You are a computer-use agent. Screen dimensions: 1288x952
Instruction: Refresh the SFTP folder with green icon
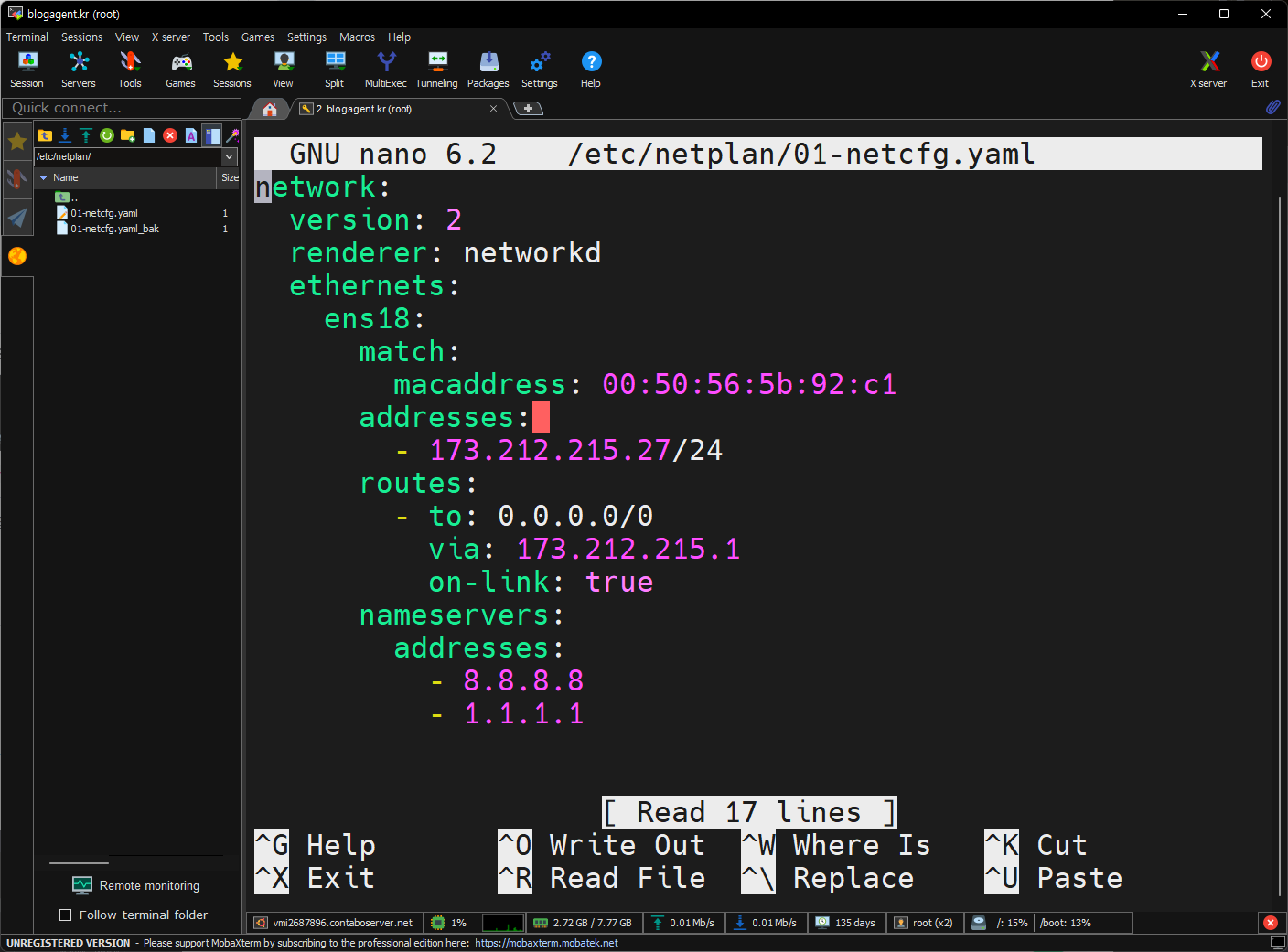107,135
